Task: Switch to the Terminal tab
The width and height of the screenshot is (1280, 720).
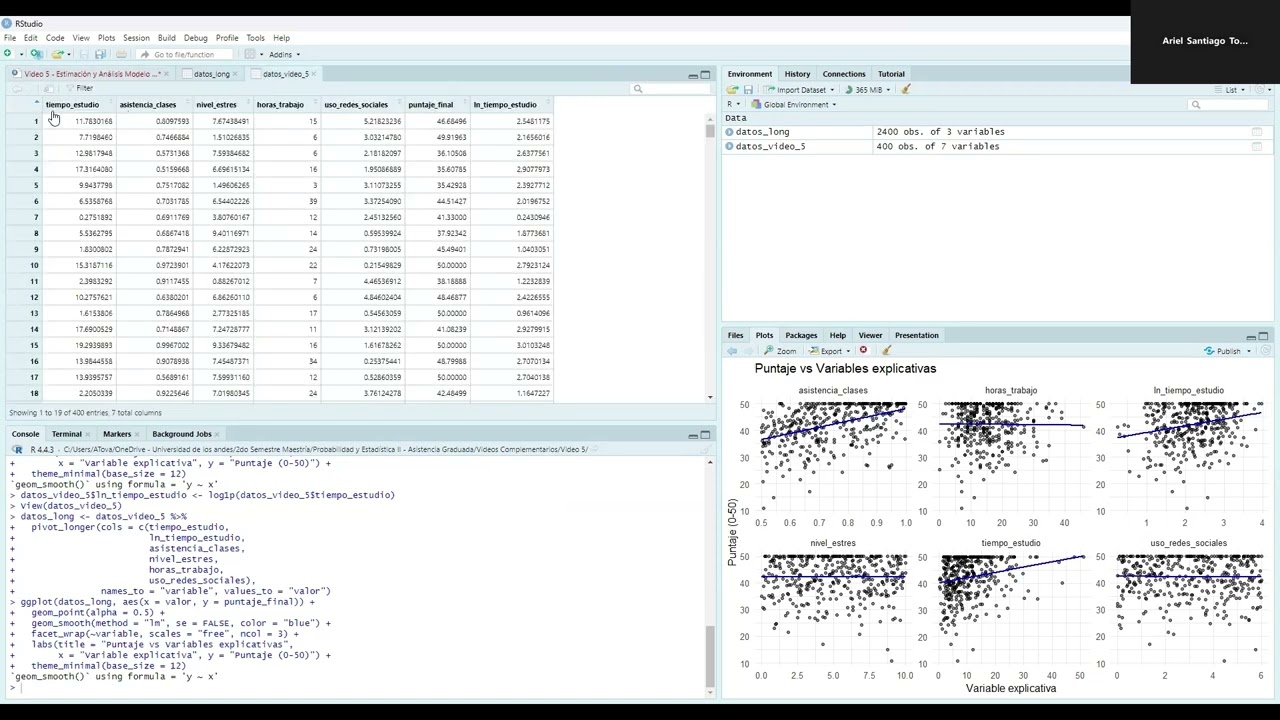Action: [x=66, y=434]
